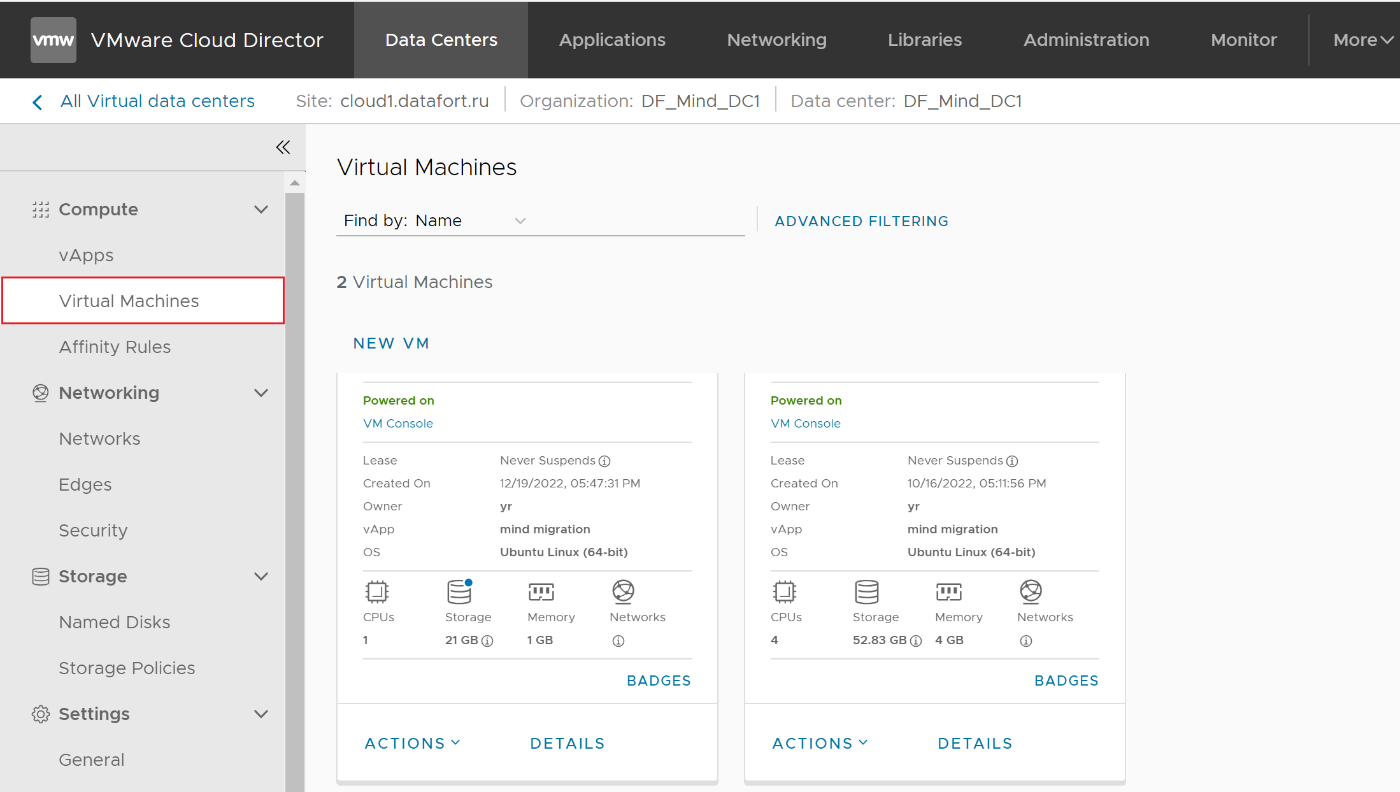
Task: Open DETAILS of 10/16/2022 VM
Action: pyautogui.click(x=975, y=743)
